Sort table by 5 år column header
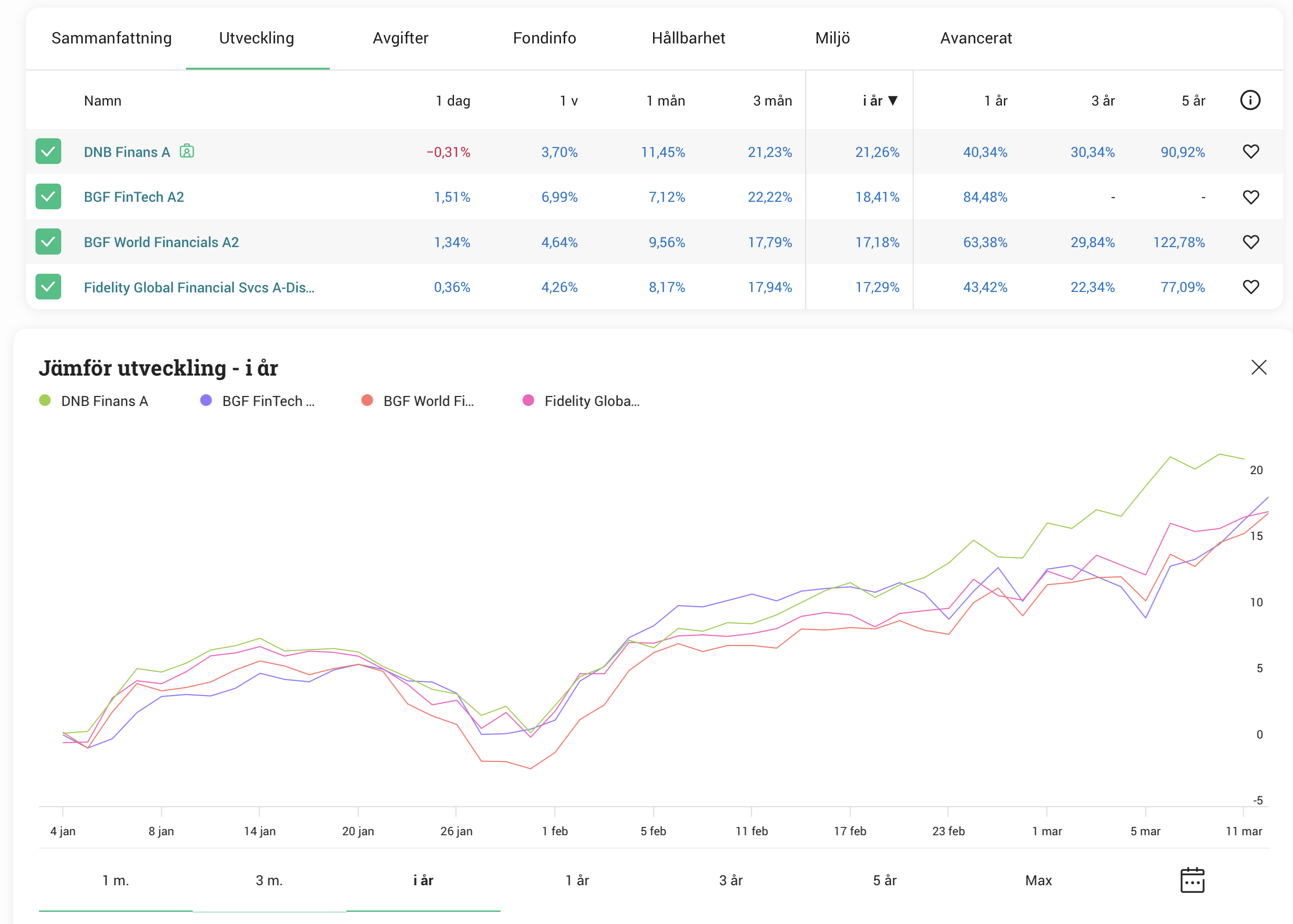The width and height of the screenshot is (1293, 924). click(x=1194, y=101)
